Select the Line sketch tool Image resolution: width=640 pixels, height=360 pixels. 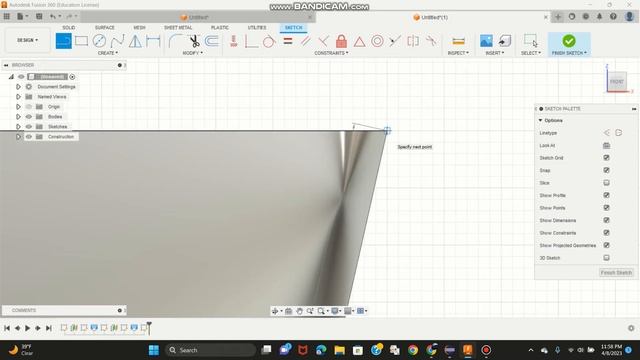(x=63, y=41)
